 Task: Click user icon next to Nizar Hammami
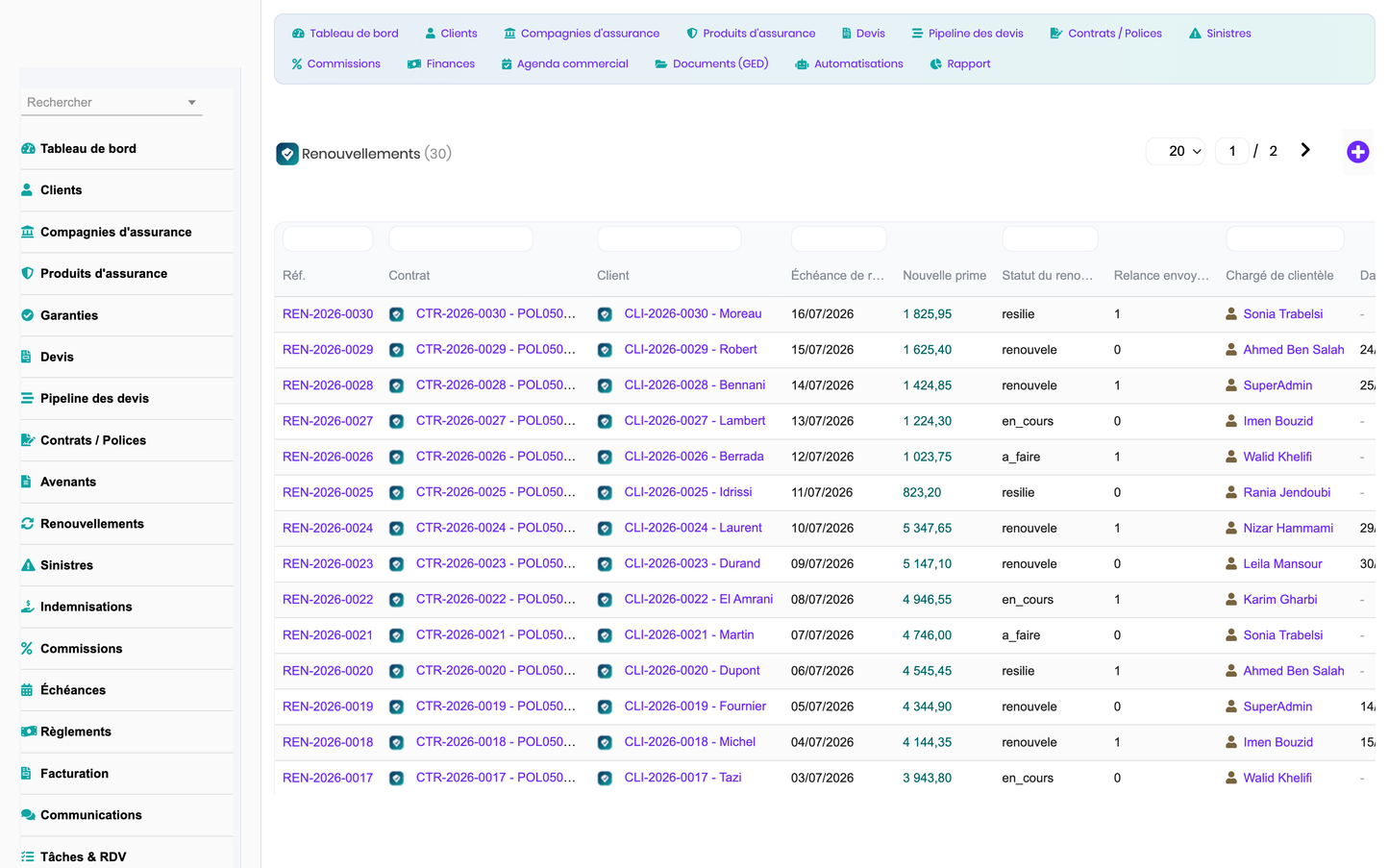pyautogui.click(x=1231, y=528)
